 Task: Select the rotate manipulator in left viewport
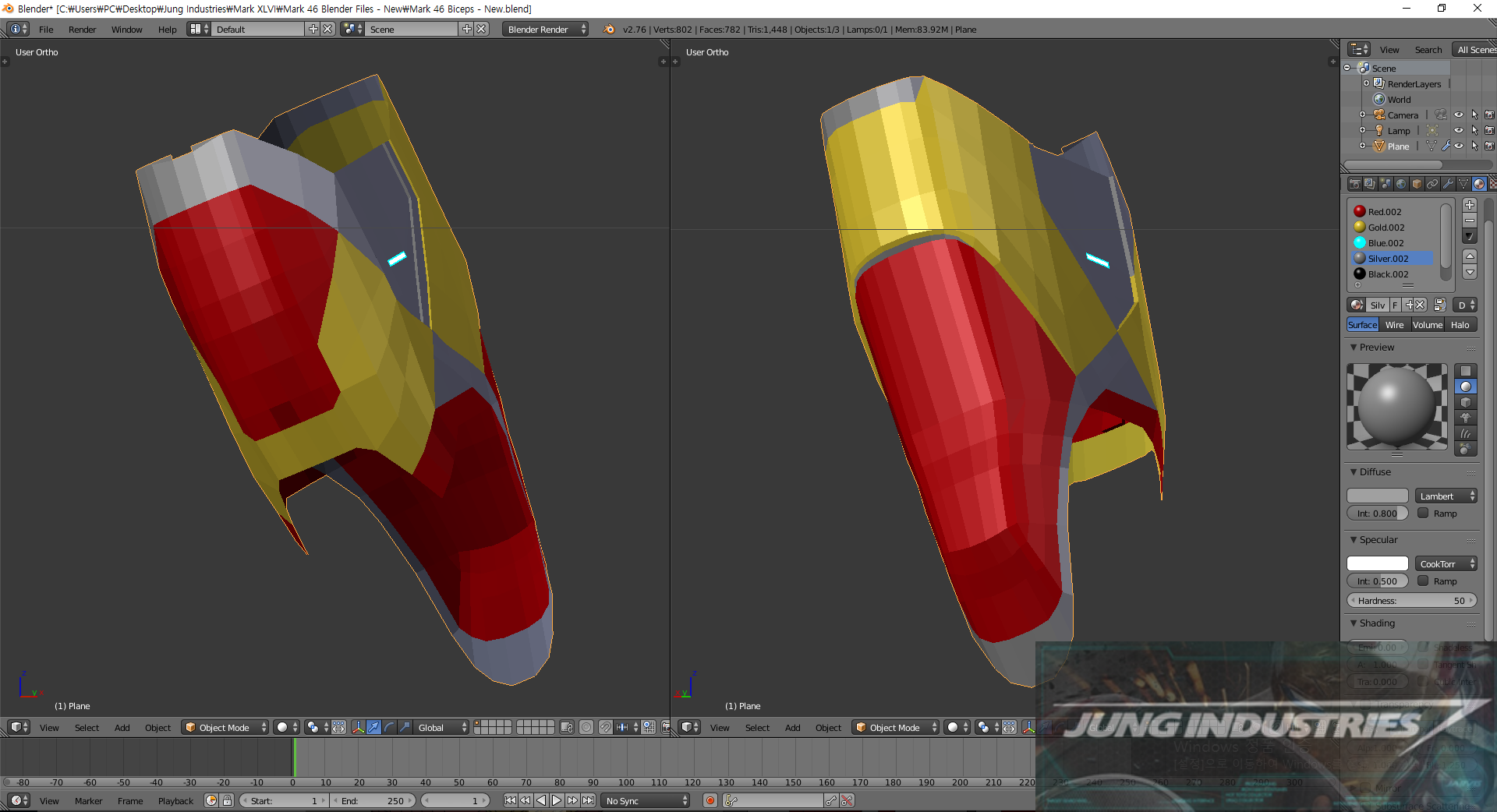coord(389,727)
